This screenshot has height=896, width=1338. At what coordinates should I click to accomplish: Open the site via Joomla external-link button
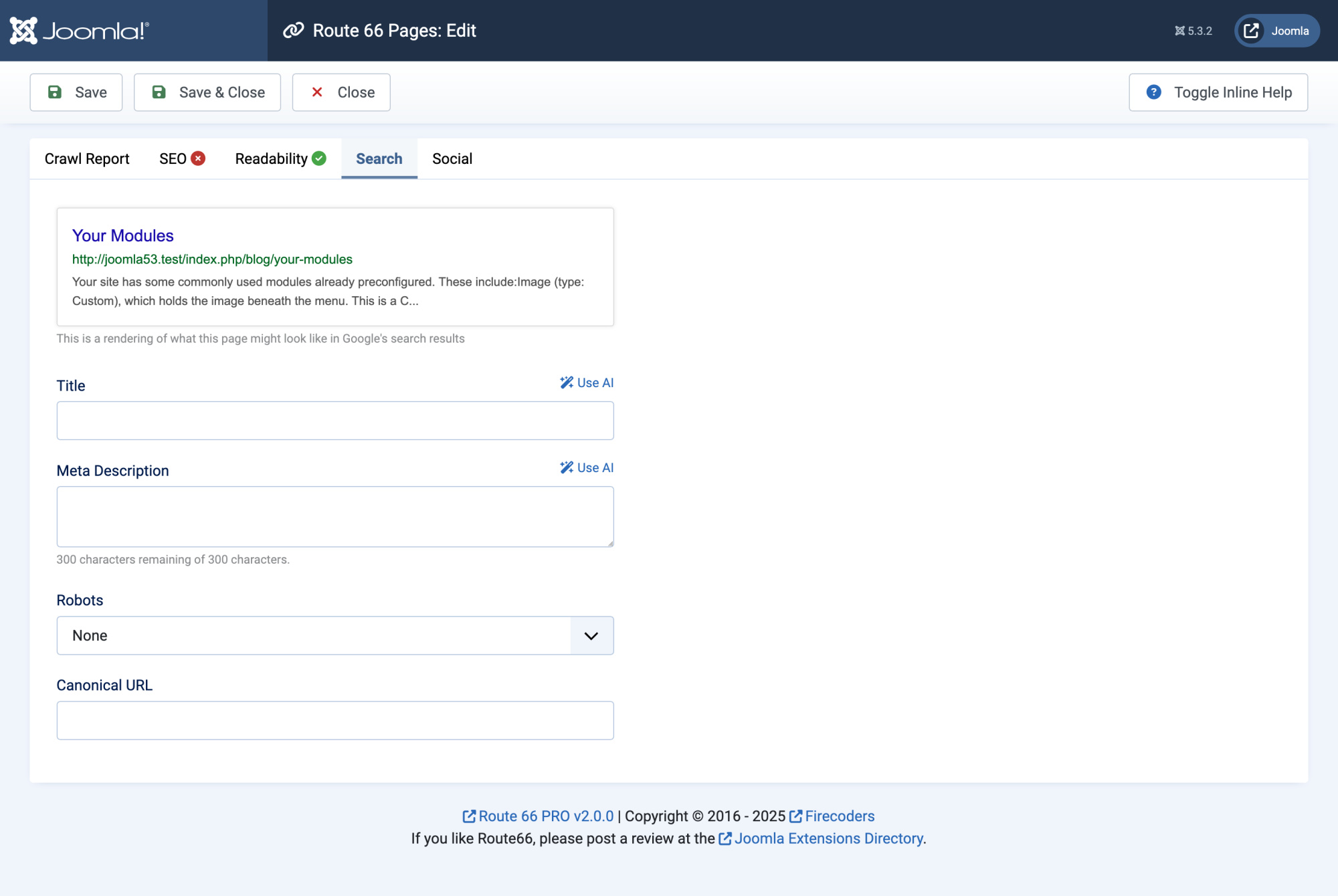pyautogui.click(x=1276, y=31)
